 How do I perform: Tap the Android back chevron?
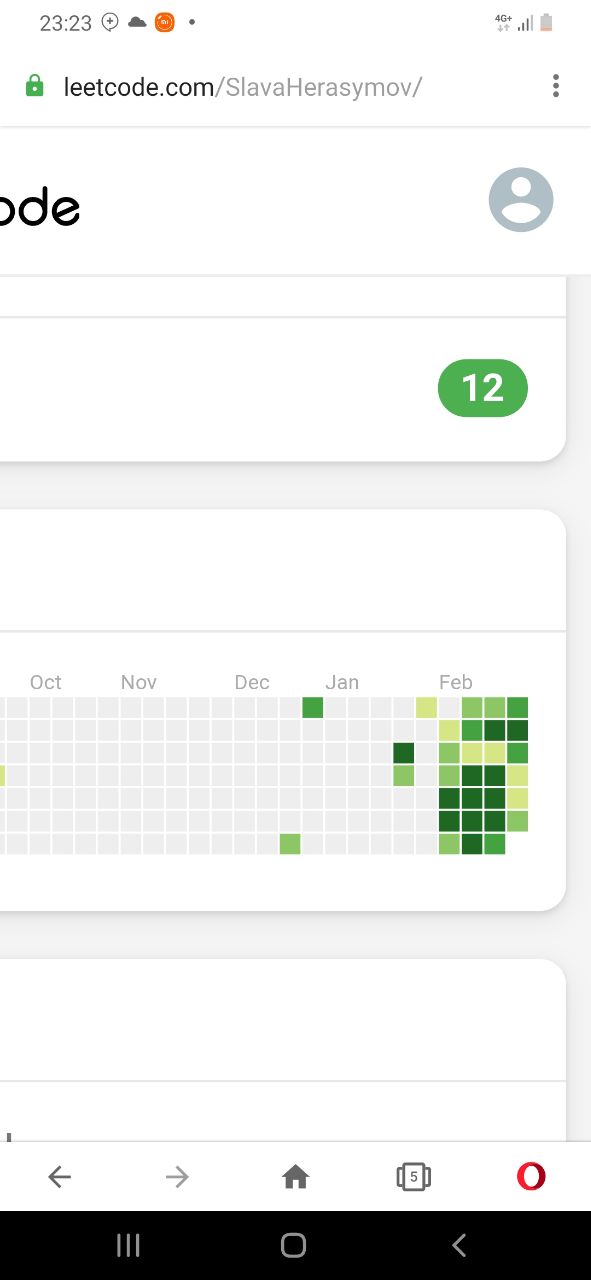click(x=459, y=1244)
